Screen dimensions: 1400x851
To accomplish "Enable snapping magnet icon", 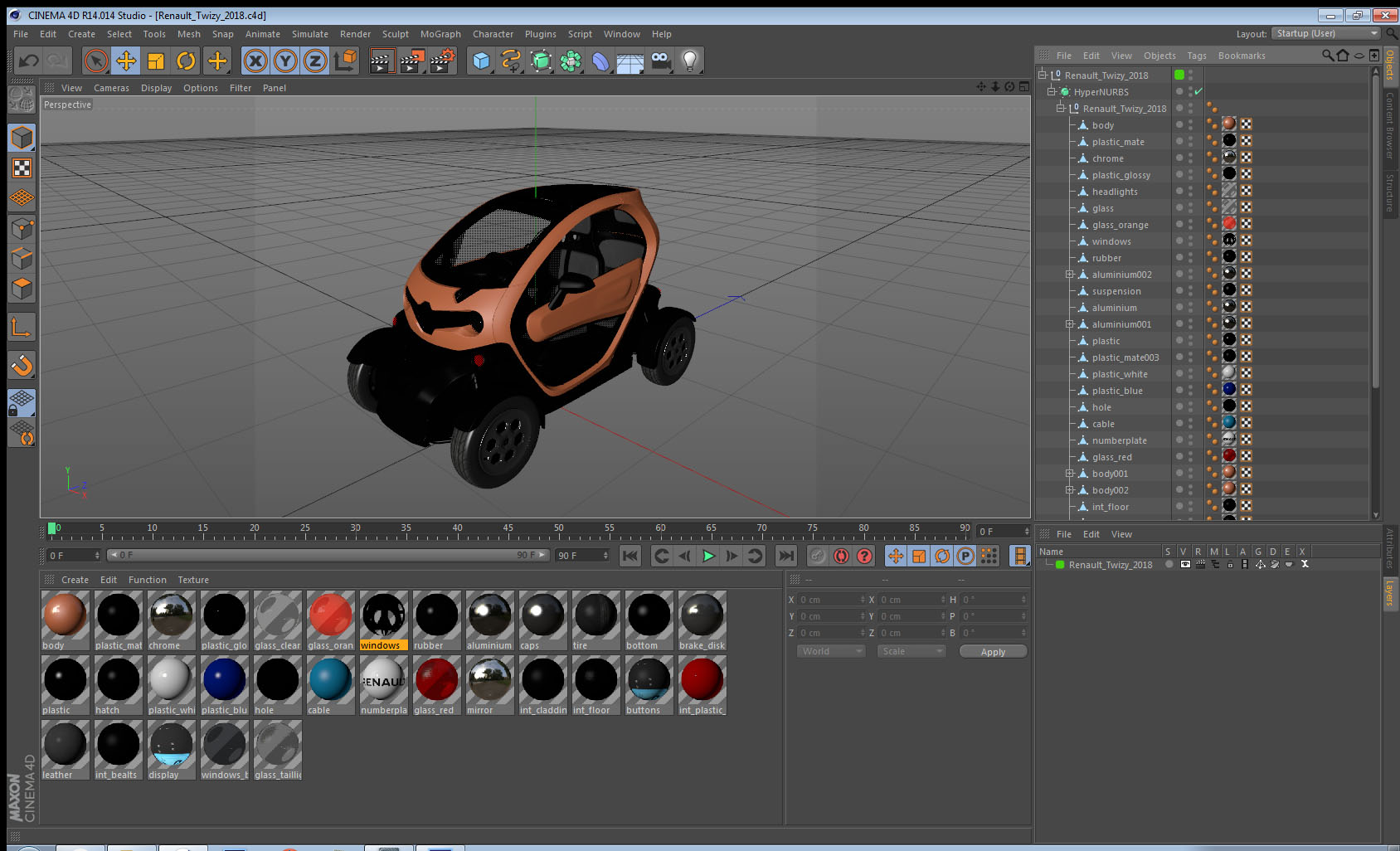I will pyautogui.click(x=22, y=364).
